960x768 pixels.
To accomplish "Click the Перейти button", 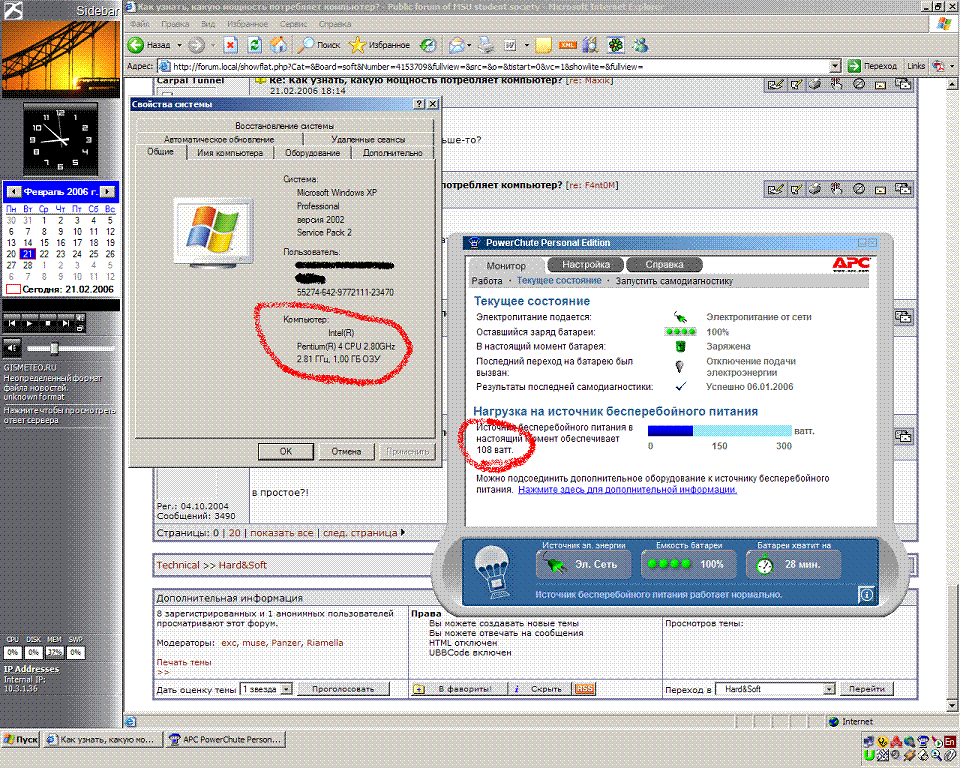I will coord(866,689).
